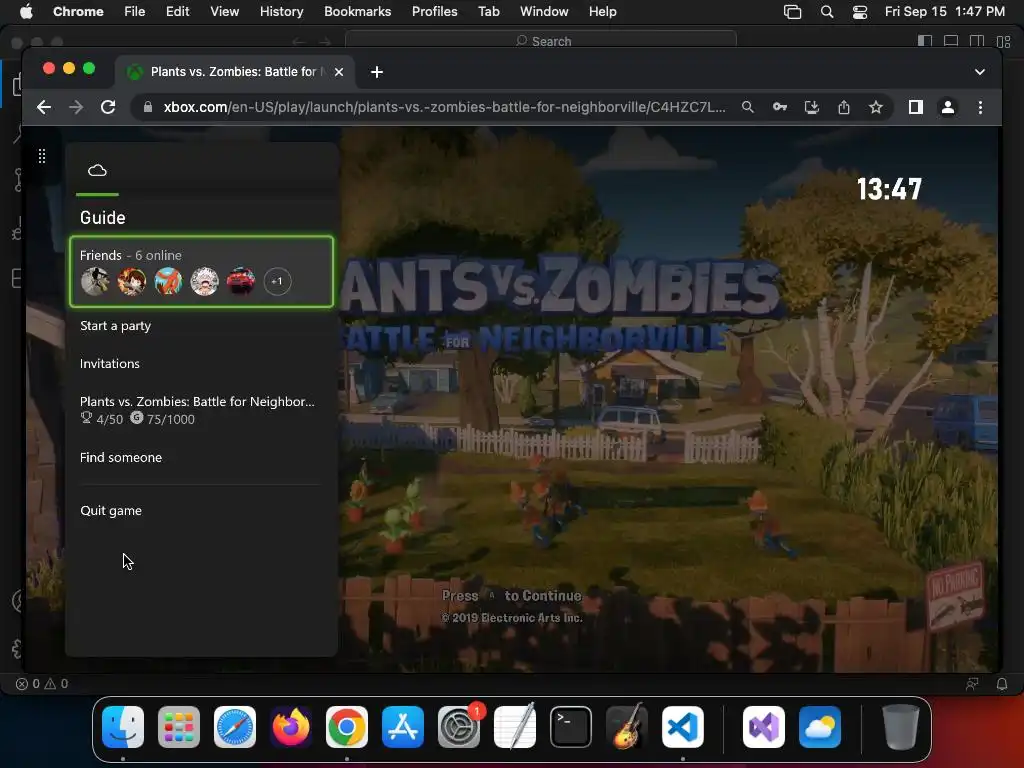Open TextEdit from the Dock
The width and height of the screenshot is (1024, 768).
pyautogui.click(x=515, y=727)
